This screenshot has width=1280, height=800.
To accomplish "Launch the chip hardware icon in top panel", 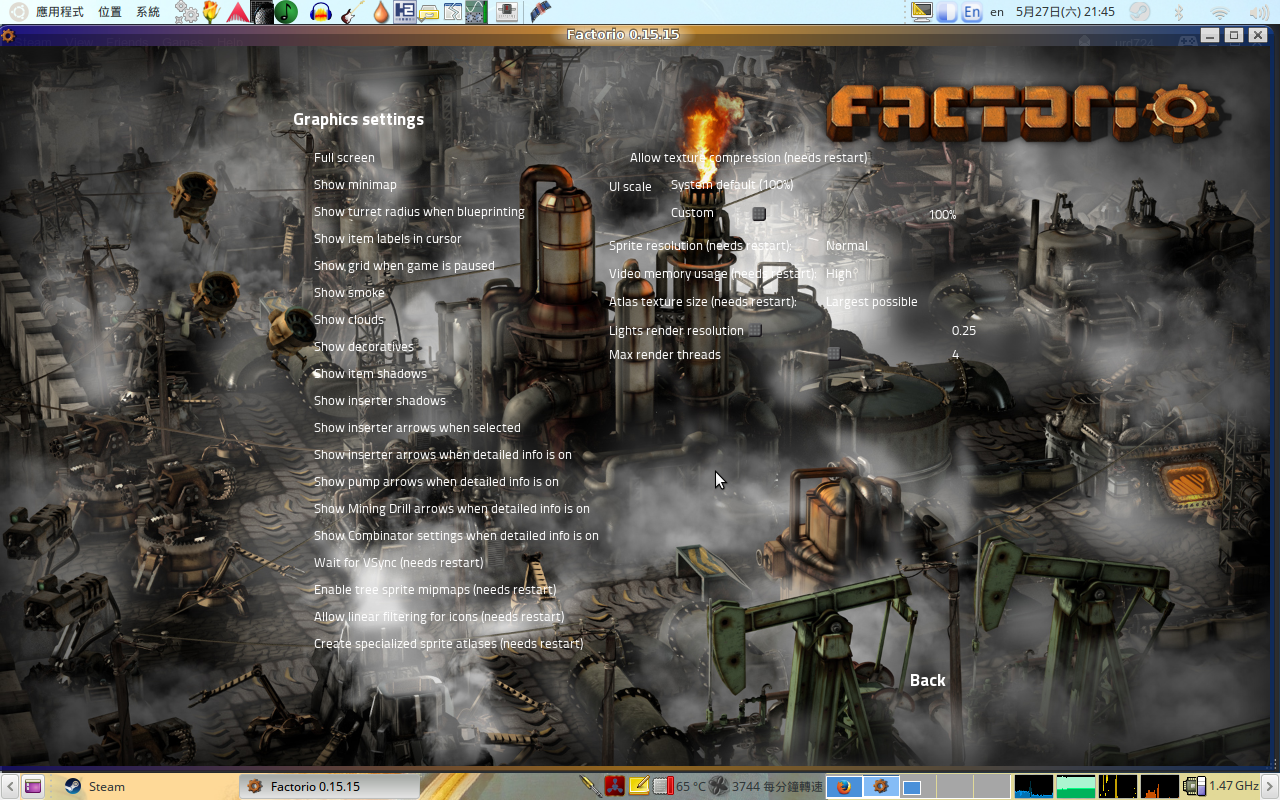I will pyautogui.click(x=507, y=12).
